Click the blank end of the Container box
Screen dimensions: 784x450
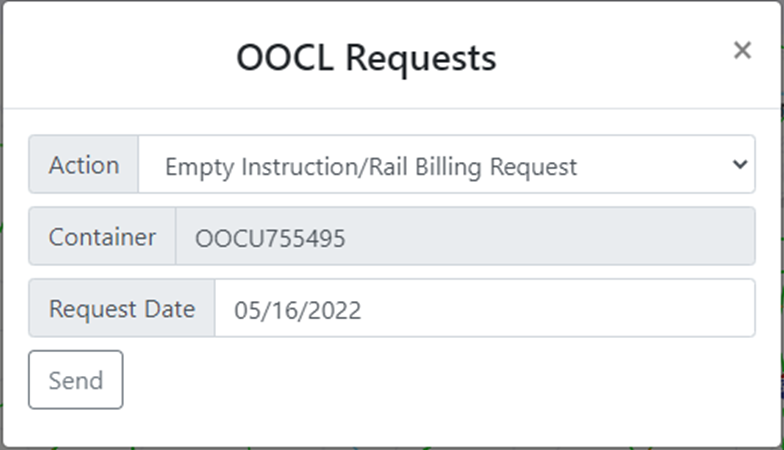tap(550, 236)
